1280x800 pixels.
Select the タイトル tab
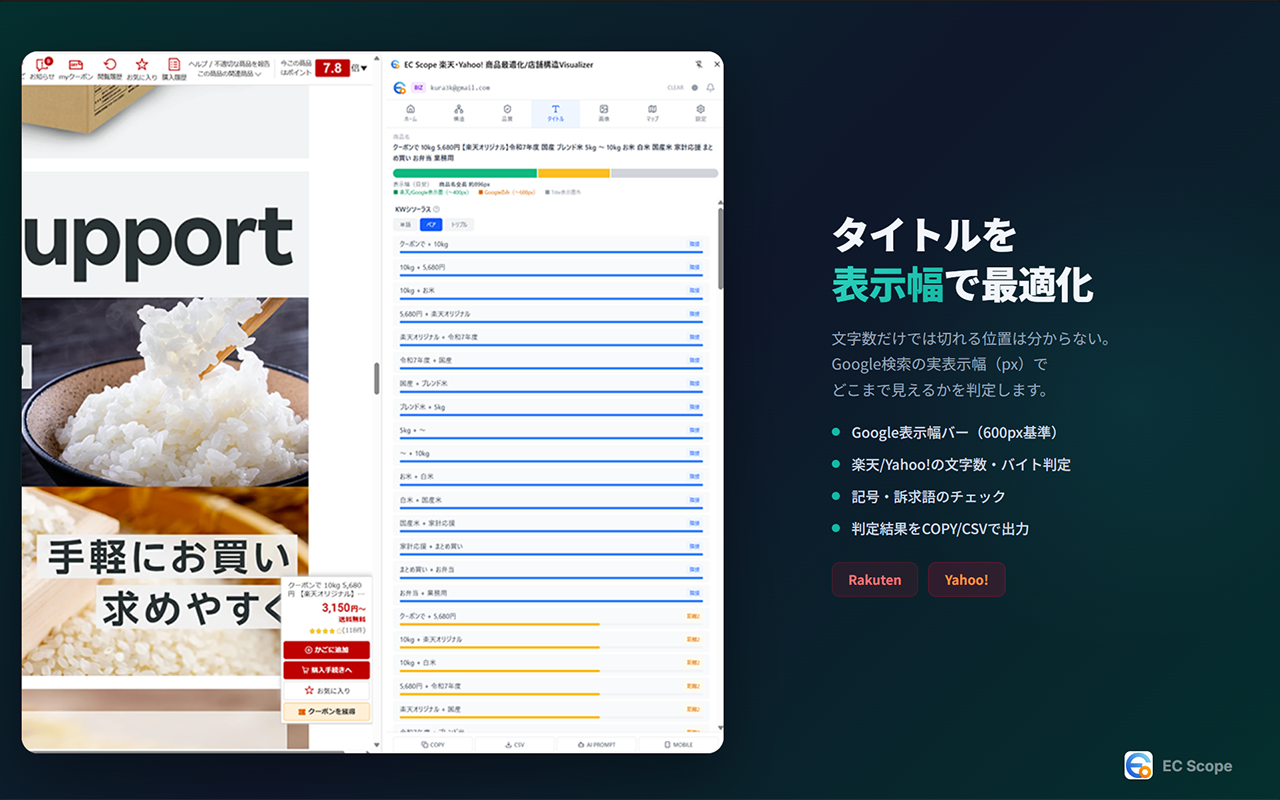click(555, 113)
